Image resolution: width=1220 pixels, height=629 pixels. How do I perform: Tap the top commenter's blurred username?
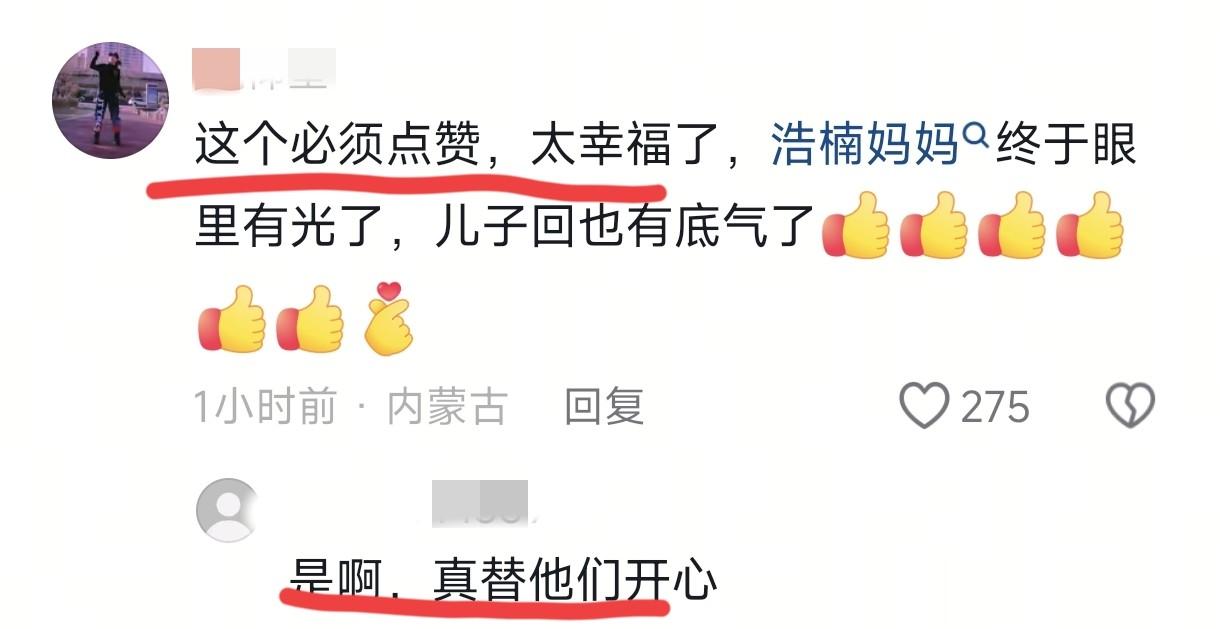(x=264, y=68)
